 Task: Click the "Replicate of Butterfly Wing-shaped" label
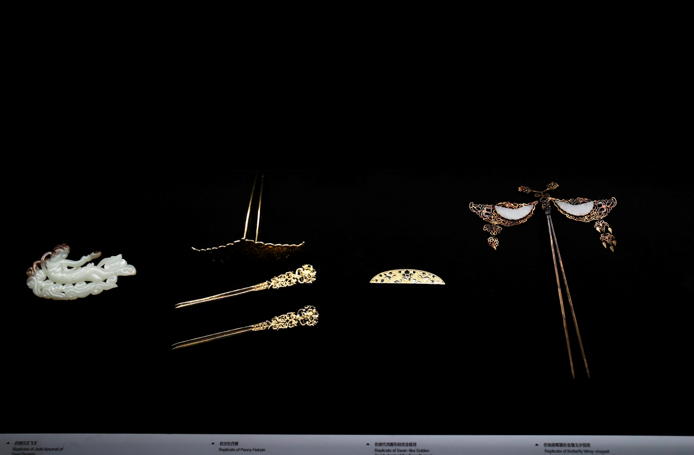click(577, 451)
